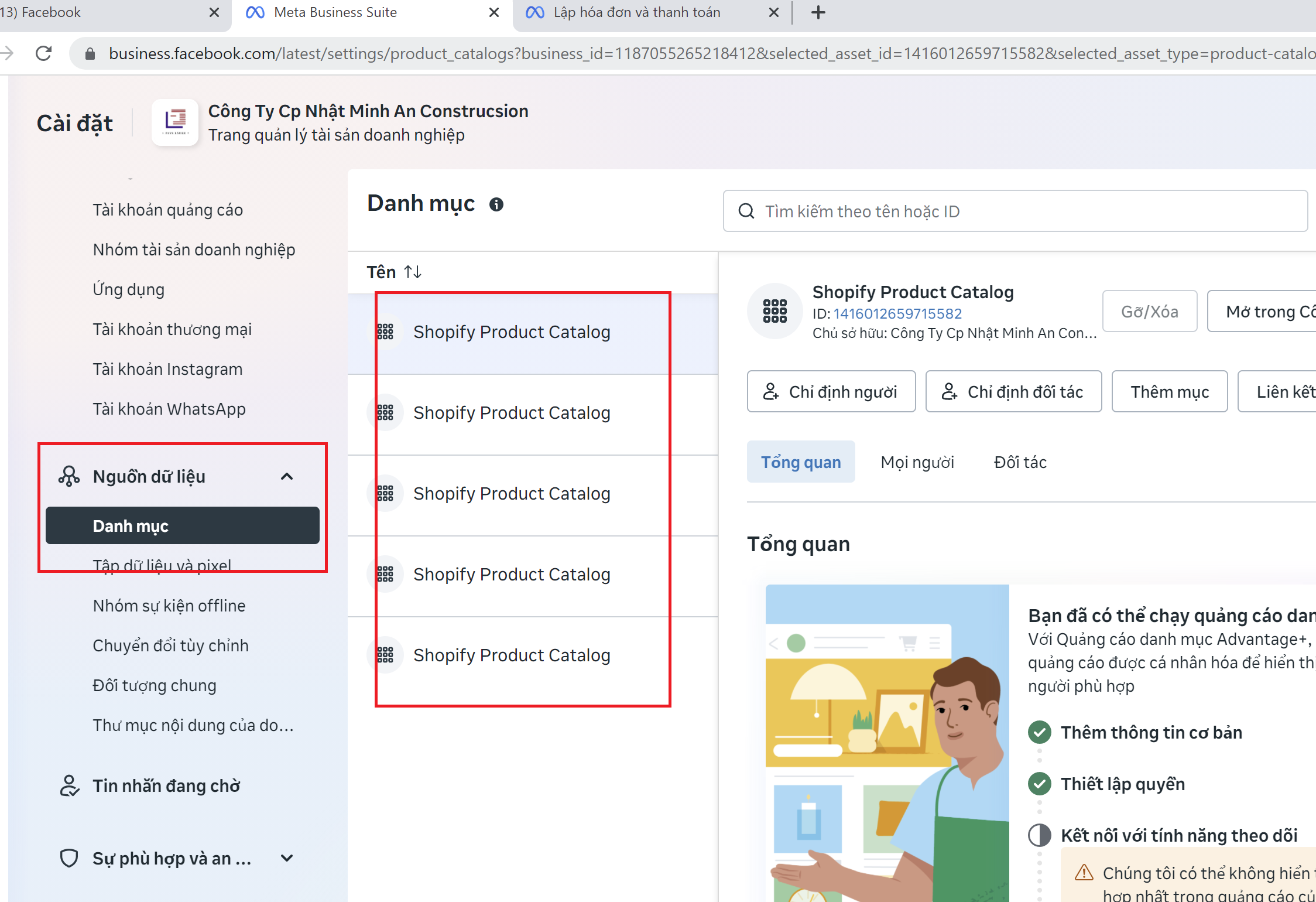Click the sort arrows next to Tên
This screenshot has width=1316, height=902.
coord(413,272)
